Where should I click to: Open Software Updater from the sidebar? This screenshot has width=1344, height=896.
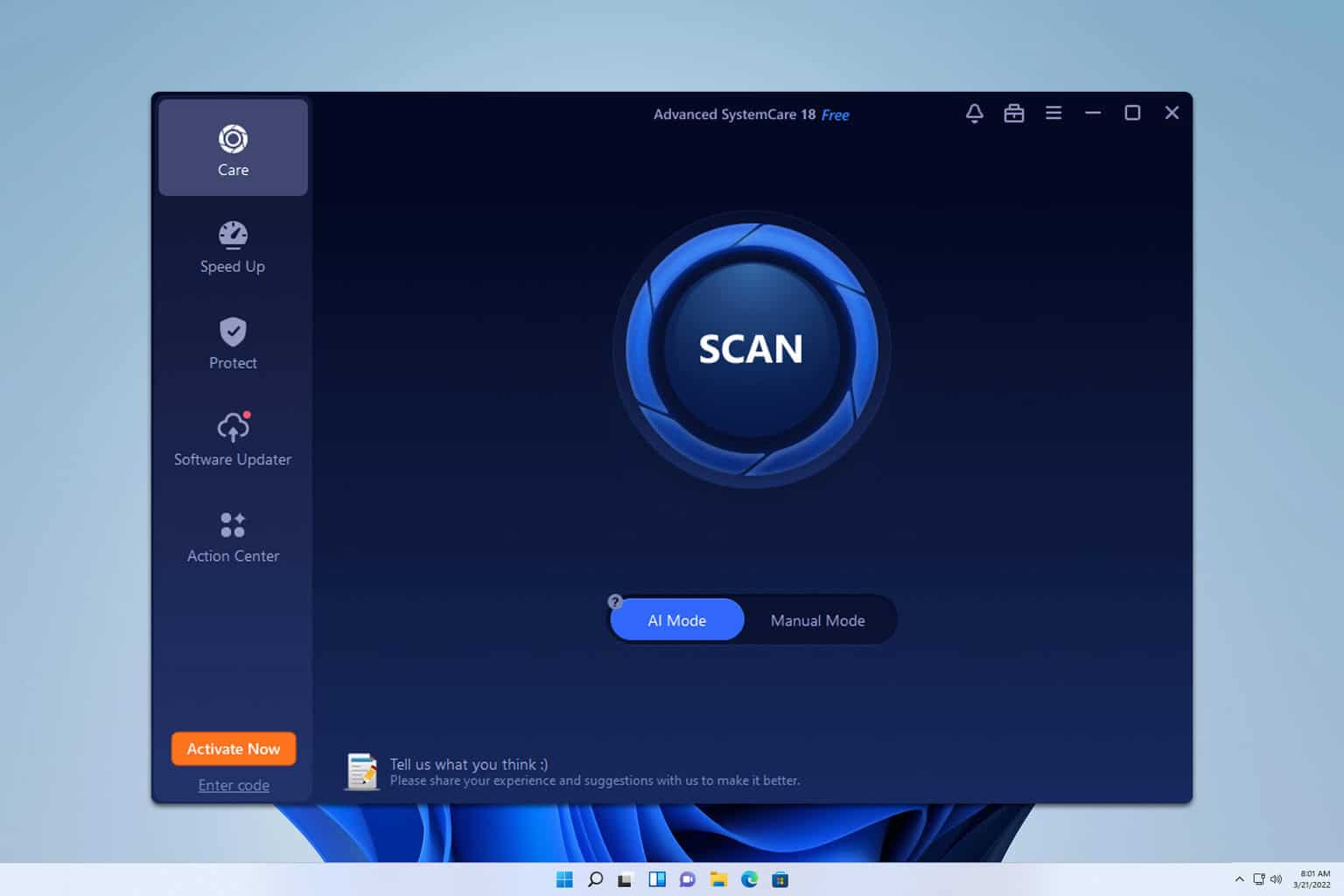(233, 440)
